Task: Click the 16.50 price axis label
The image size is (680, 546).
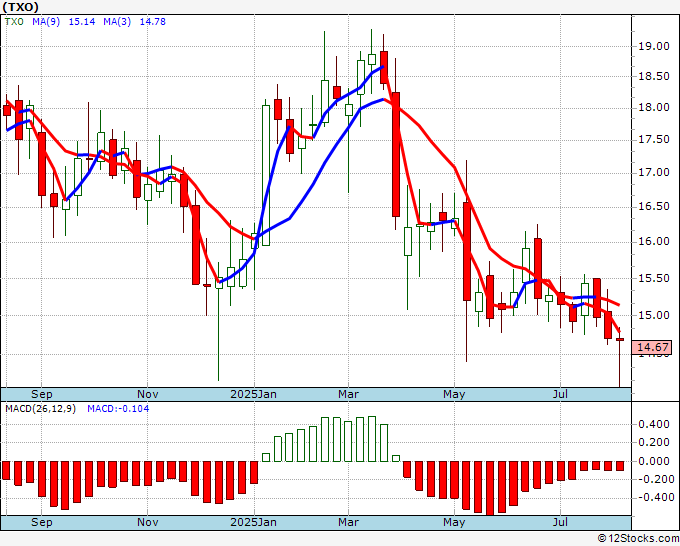Action: coord(654,206)
